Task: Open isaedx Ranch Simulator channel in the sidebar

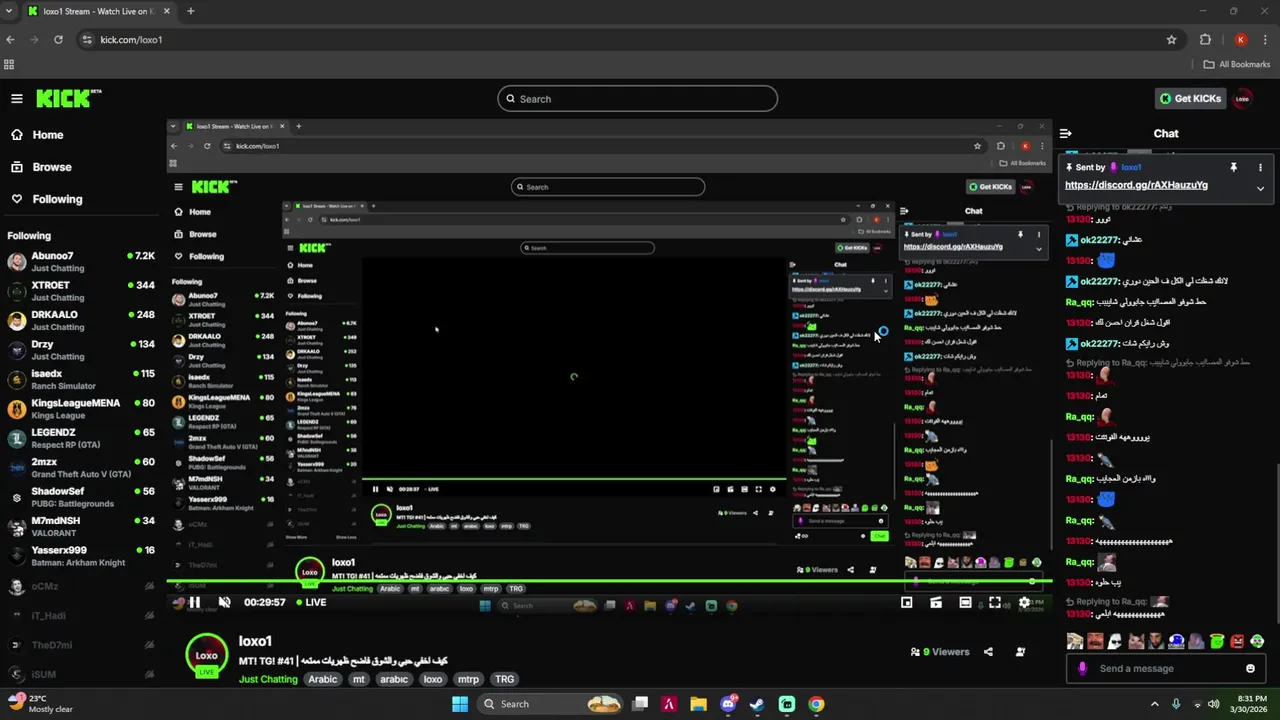Action: pyautogui.click(x=80, y=379)
